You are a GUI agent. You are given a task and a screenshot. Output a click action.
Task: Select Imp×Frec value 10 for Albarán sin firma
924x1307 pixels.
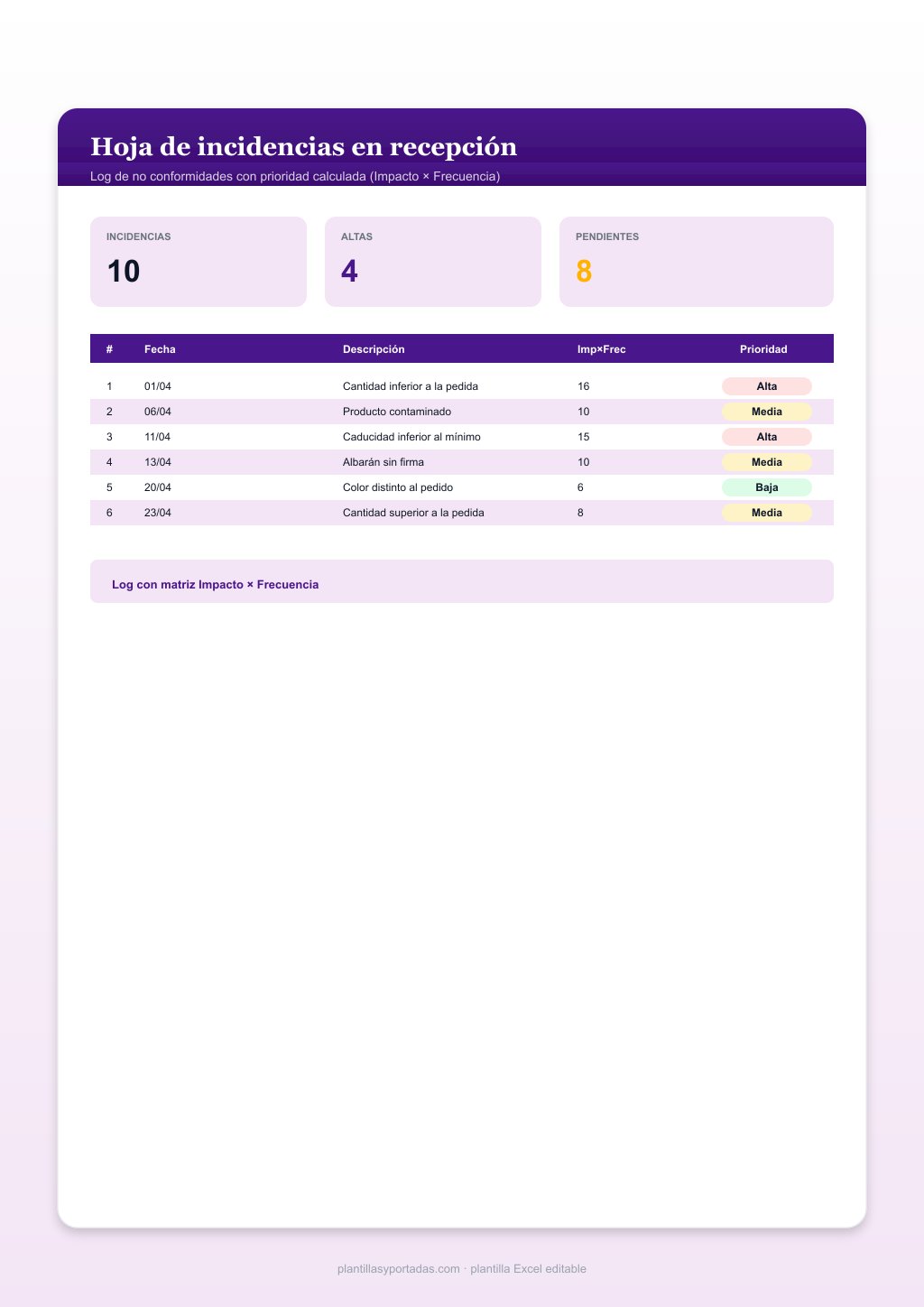pyautogui.click(x=584, y=462)
